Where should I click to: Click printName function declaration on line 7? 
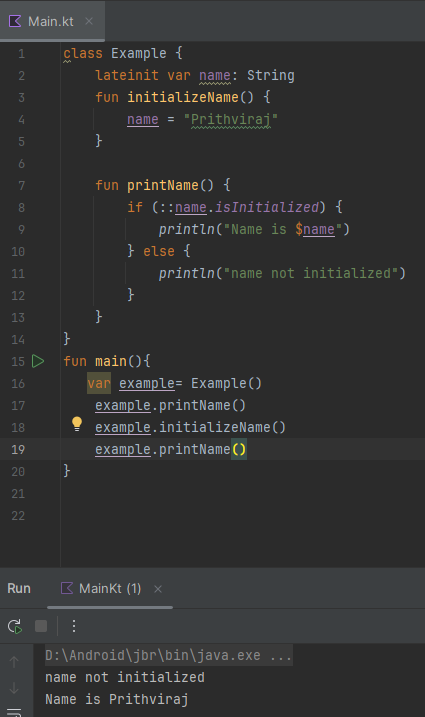click(x=162, y=185)
